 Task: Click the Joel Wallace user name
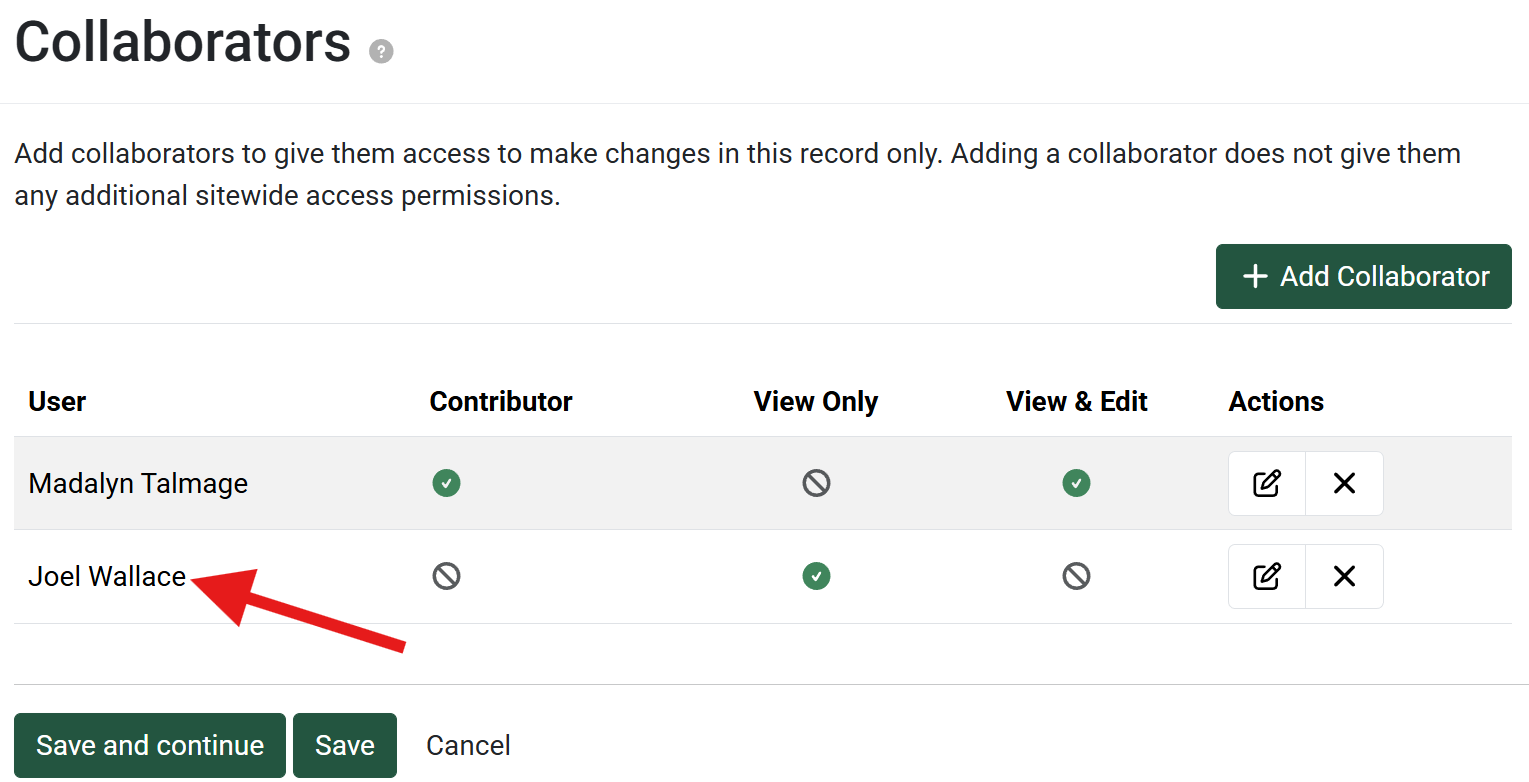[x=107, y=577]
